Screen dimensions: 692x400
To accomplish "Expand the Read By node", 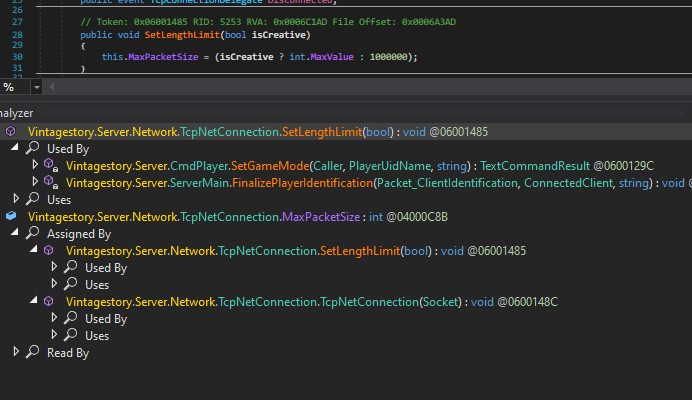I will pos(17,352).
